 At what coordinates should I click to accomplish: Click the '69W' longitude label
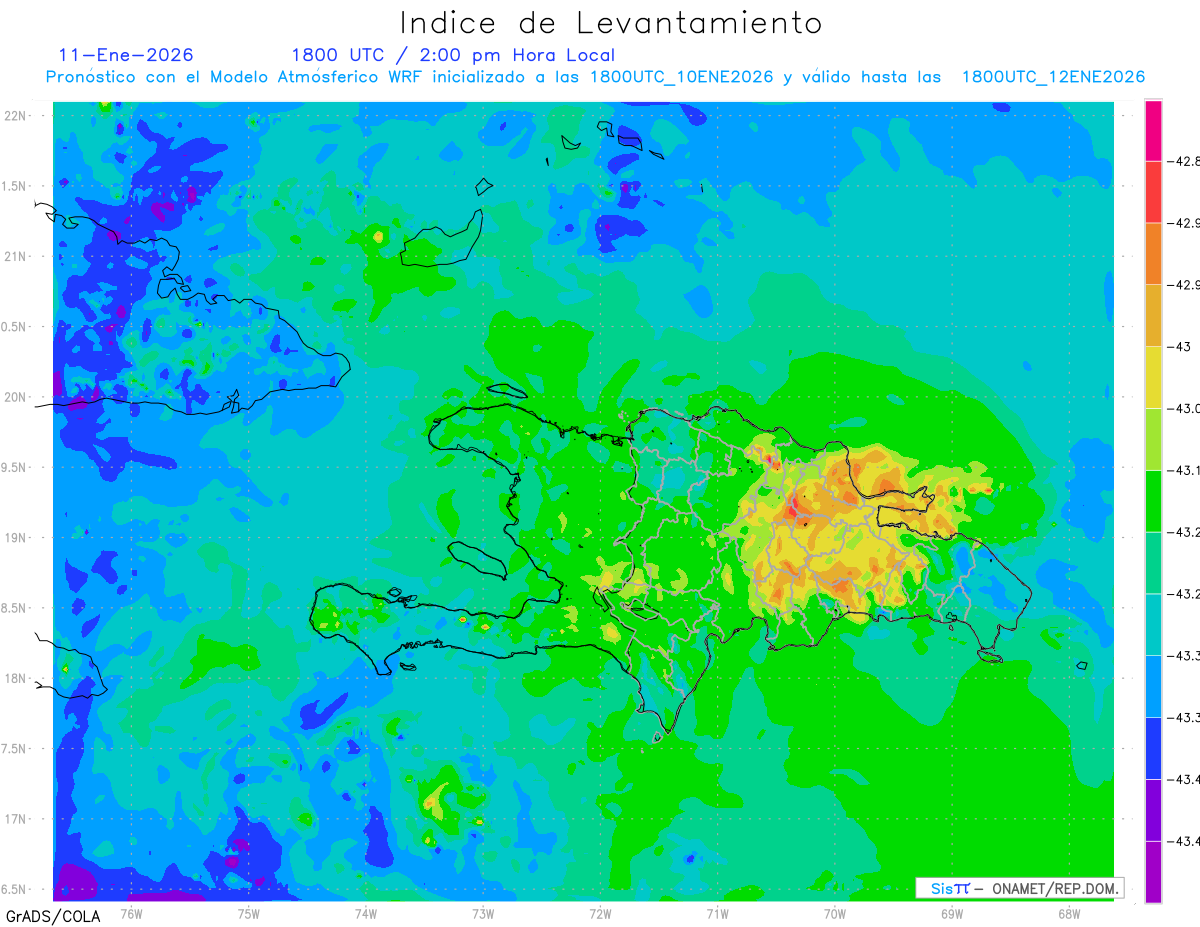click(952, 912)
